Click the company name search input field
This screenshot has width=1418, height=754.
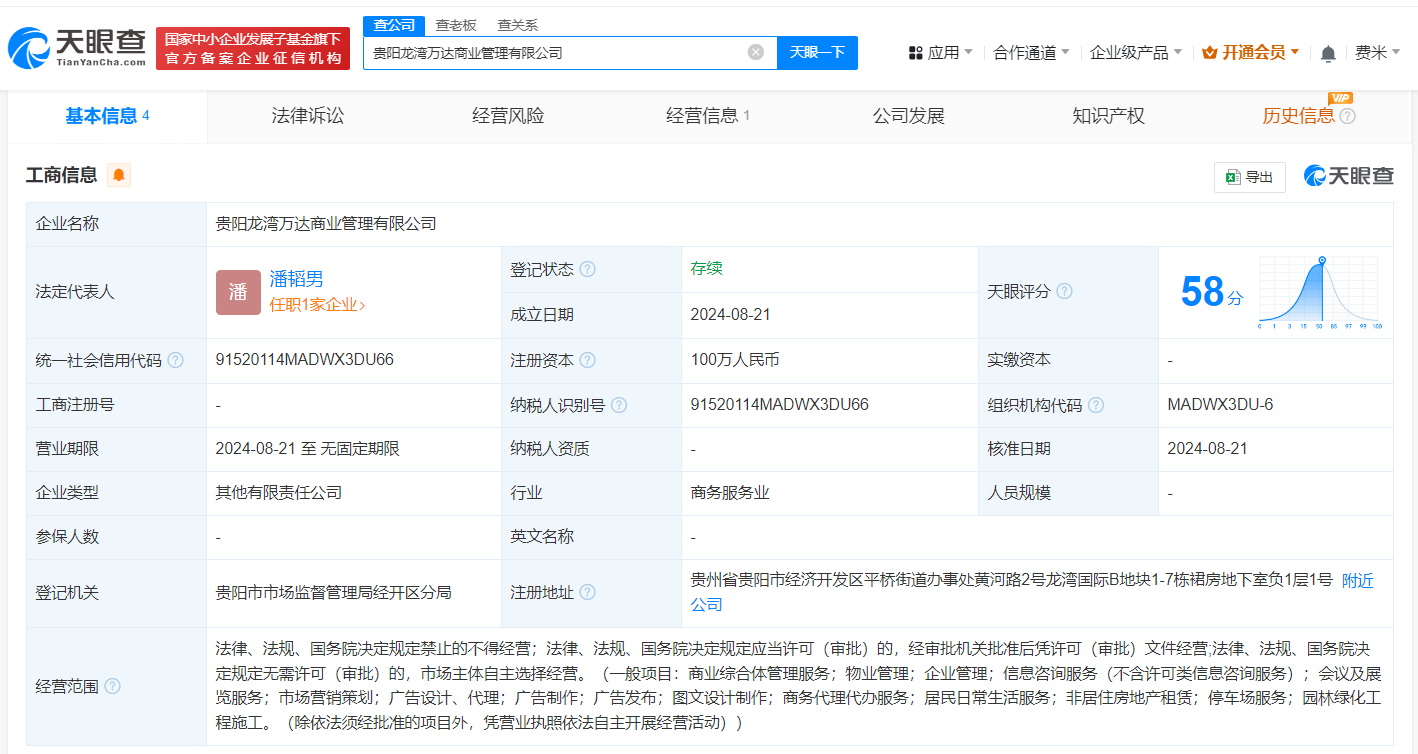[555, 52]
